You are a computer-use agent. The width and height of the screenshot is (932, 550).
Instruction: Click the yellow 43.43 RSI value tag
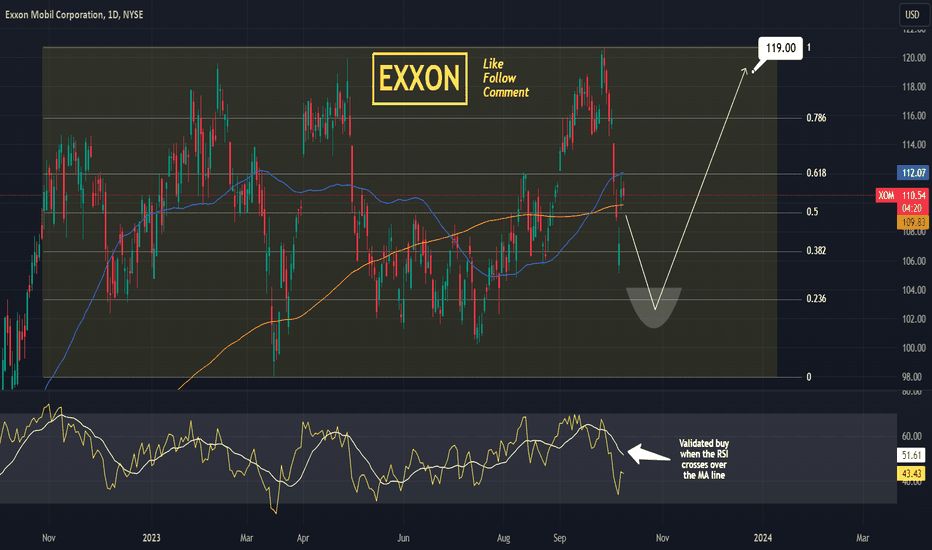point(911,473)
